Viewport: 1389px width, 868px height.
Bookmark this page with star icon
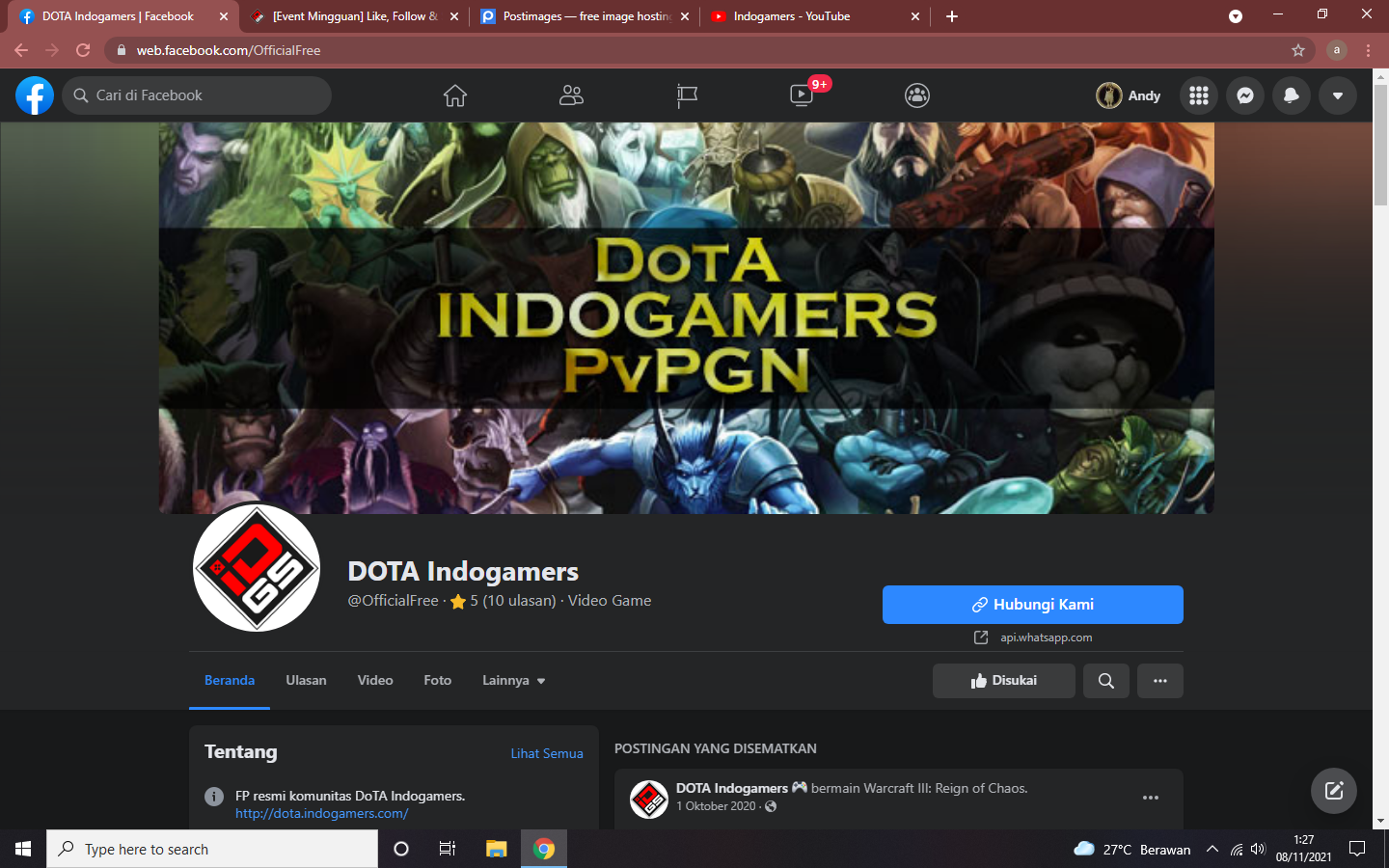pyautogui.click(x=1298, y=50)
